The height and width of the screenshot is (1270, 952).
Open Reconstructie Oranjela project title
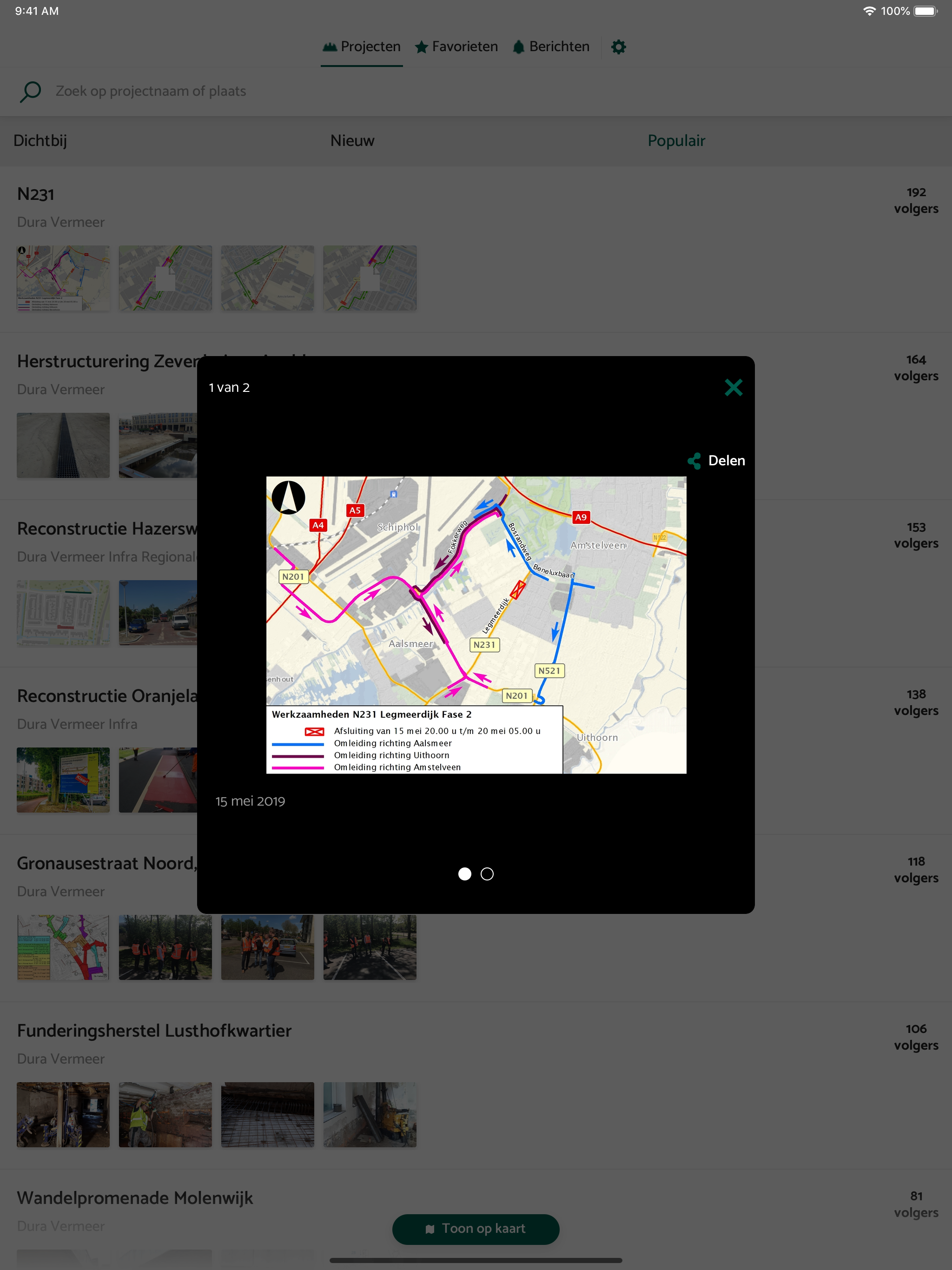(107, 696)
